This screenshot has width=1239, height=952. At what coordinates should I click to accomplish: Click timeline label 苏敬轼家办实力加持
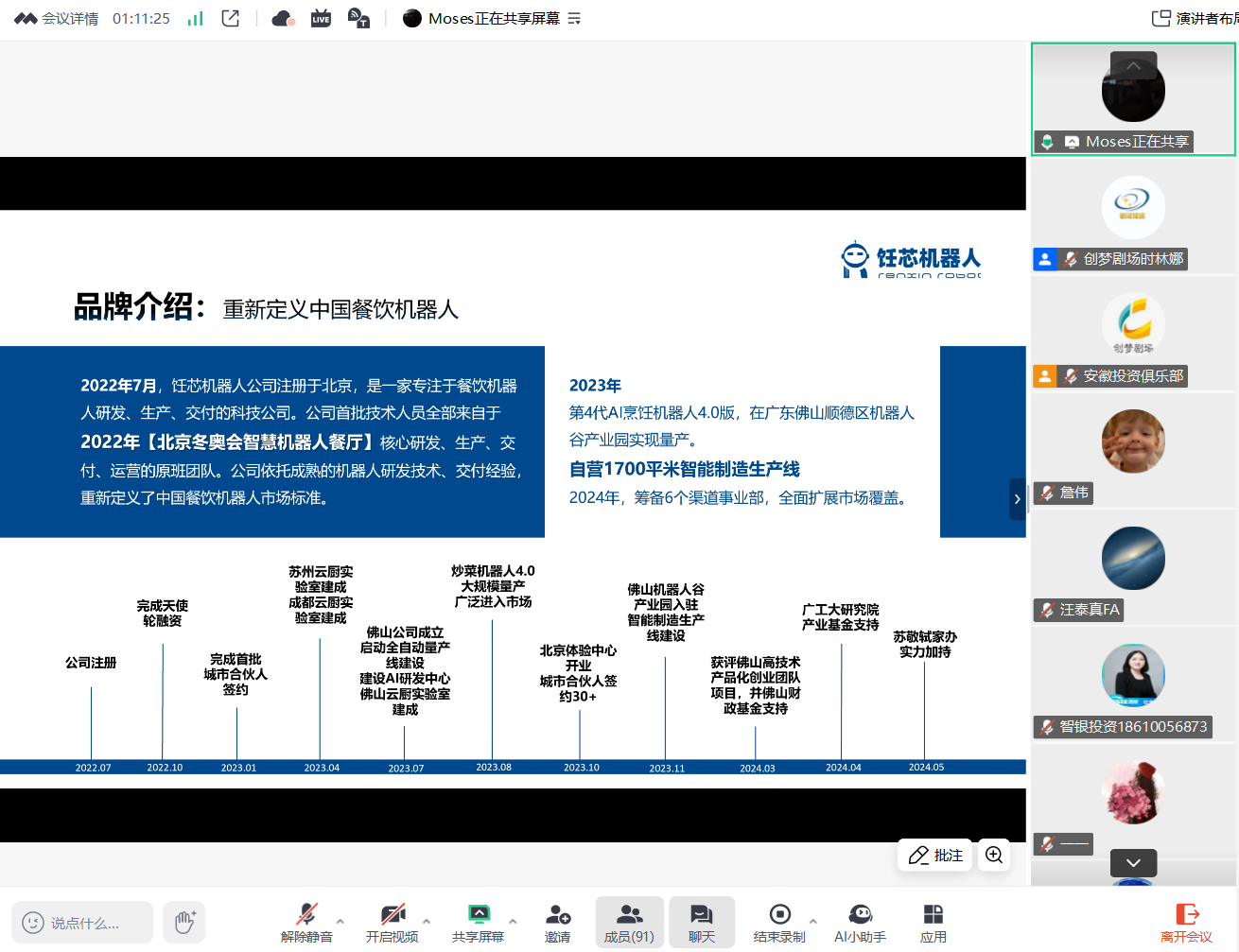[925, 645]
